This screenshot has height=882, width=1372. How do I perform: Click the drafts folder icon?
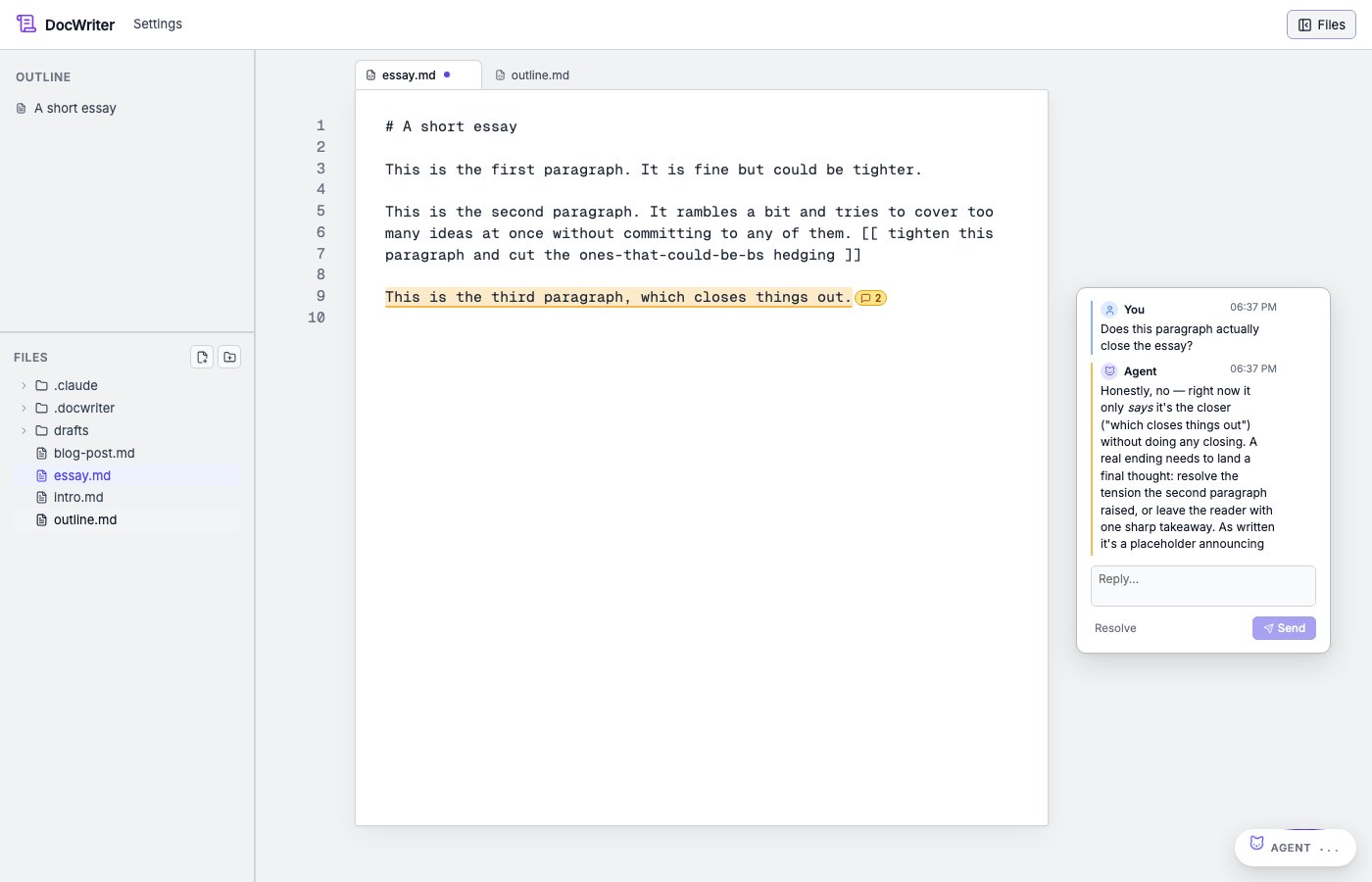(41, 430)
